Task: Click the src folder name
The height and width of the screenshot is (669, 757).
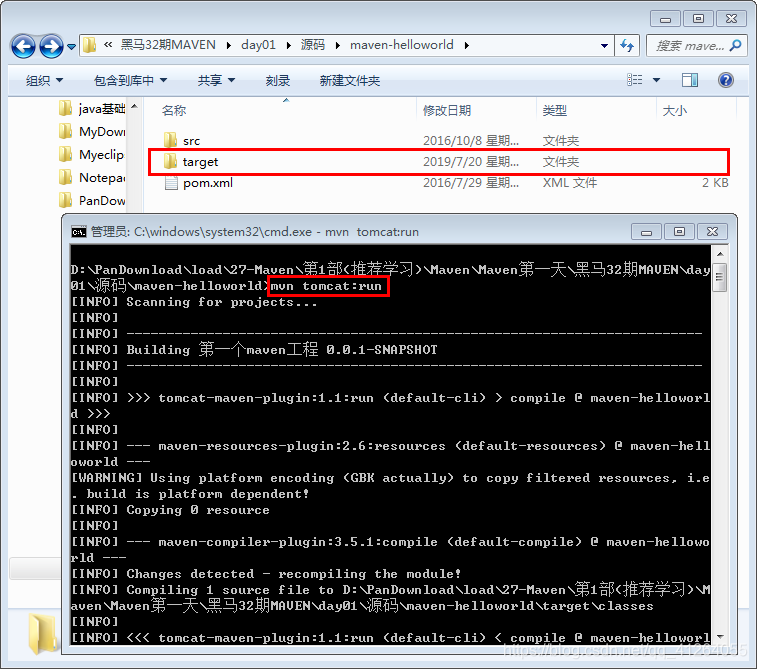Action: (x=192, y=141)
